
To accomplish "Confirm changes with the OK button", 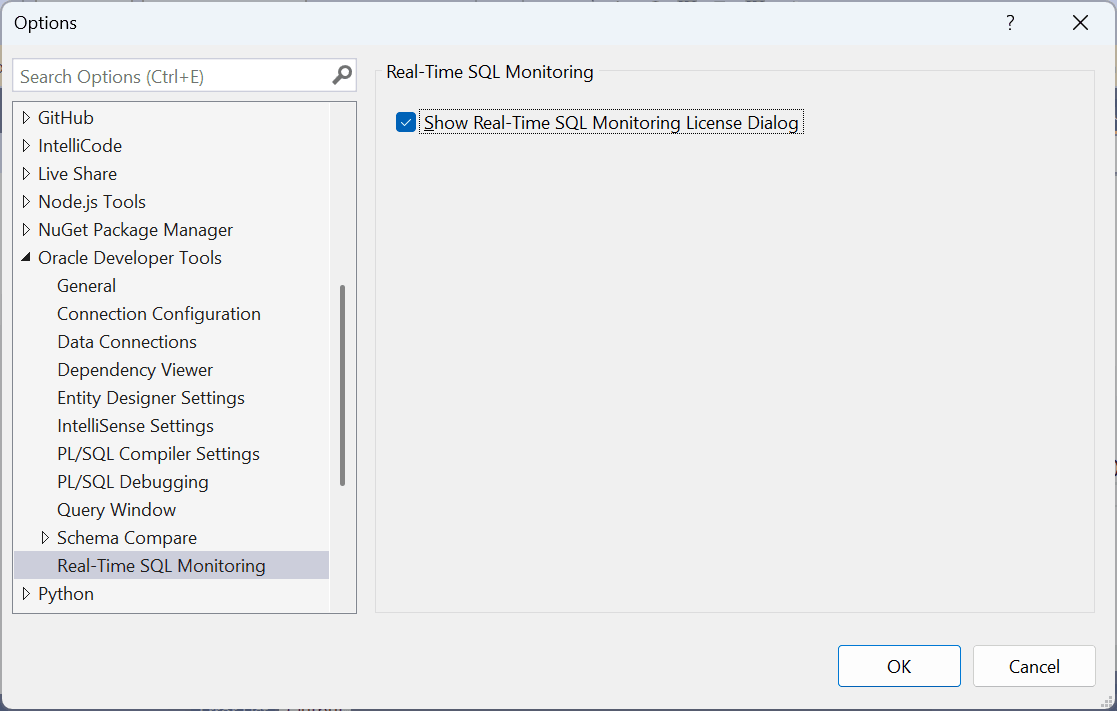I will pos(898,666).
